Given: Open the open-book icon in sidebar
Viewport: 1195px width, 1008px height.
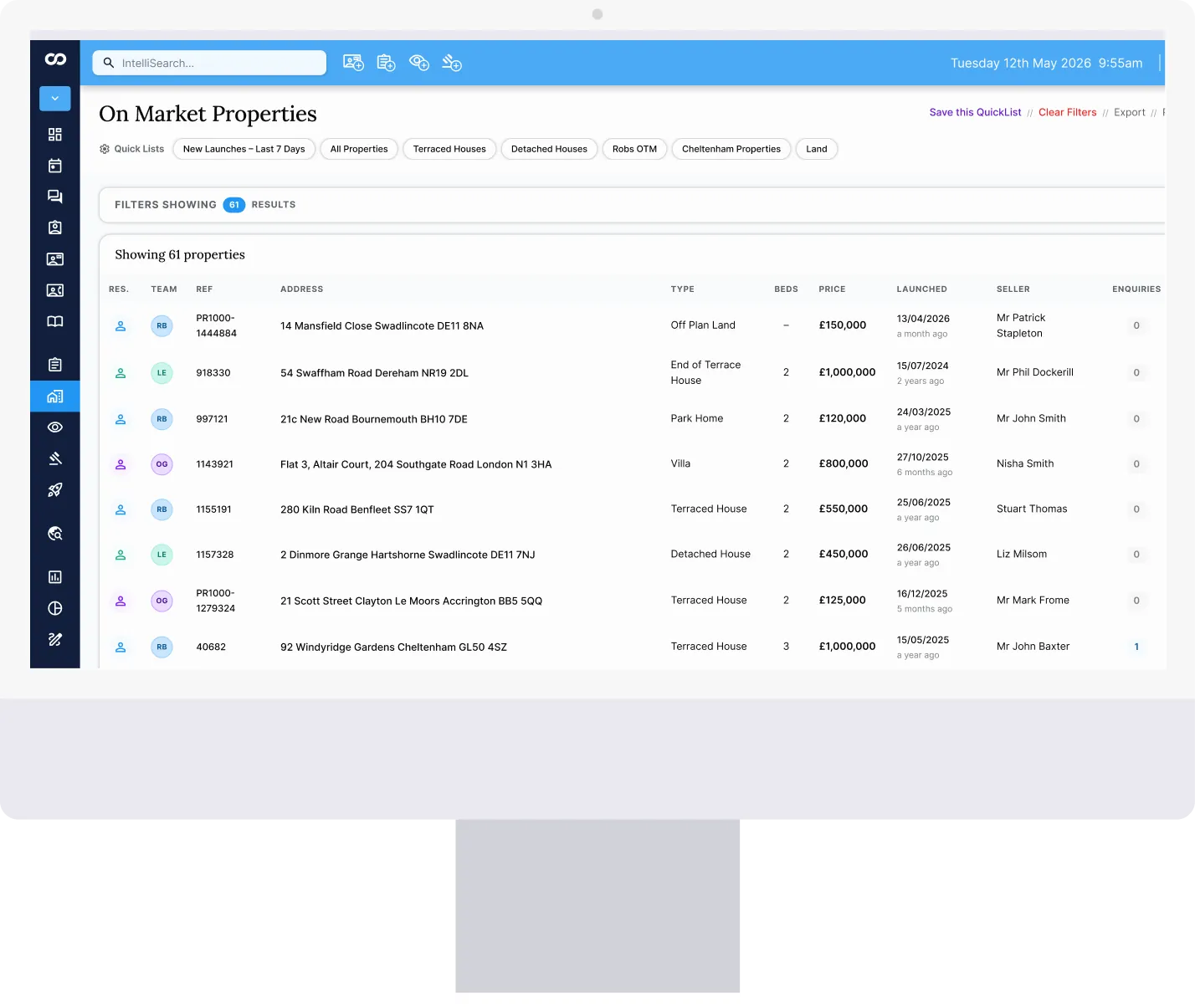Looking at the screenshot, I should pos(55,321).
